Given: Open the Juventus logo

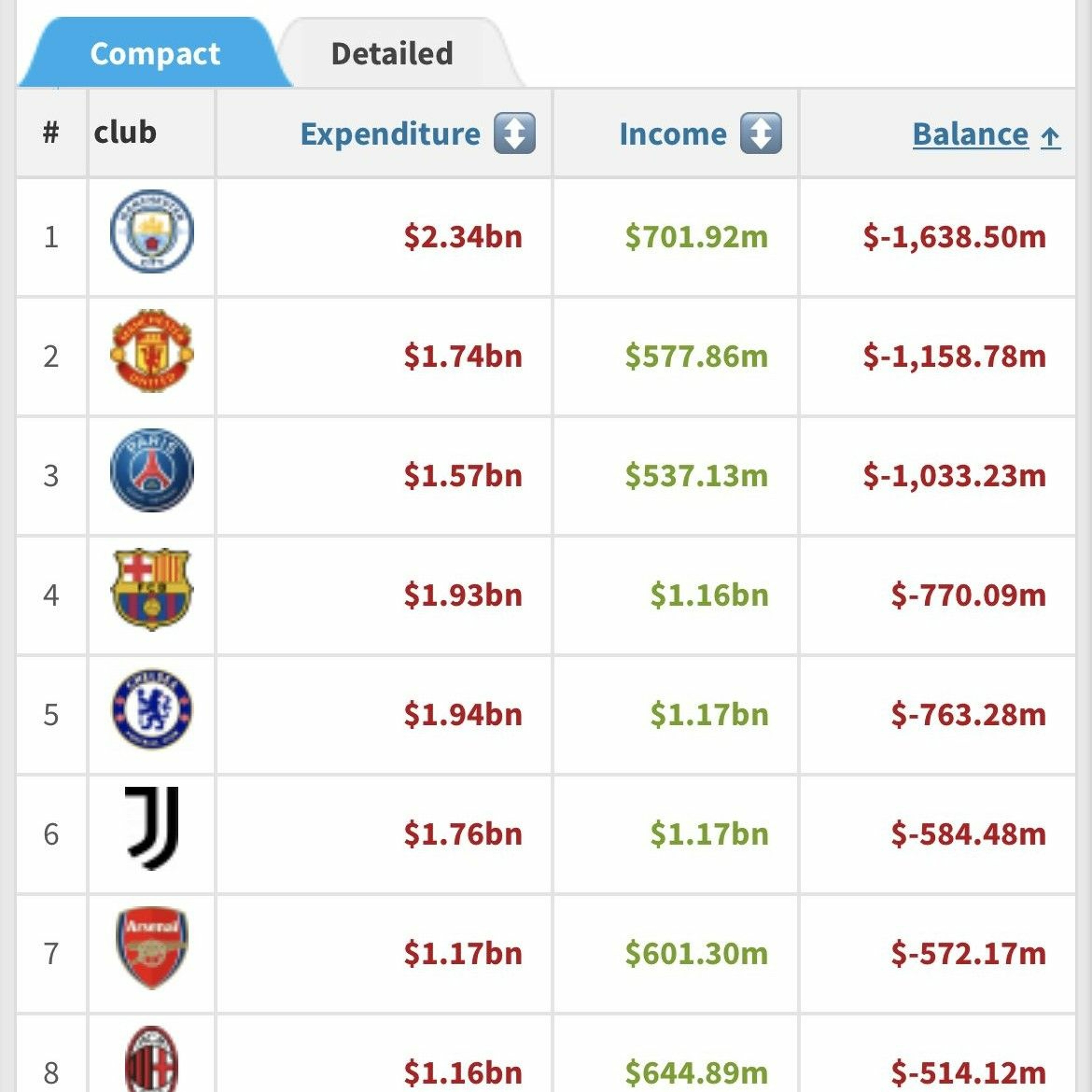Looking at the screenshot, I should pyautogui.click(x=151, y=828).
